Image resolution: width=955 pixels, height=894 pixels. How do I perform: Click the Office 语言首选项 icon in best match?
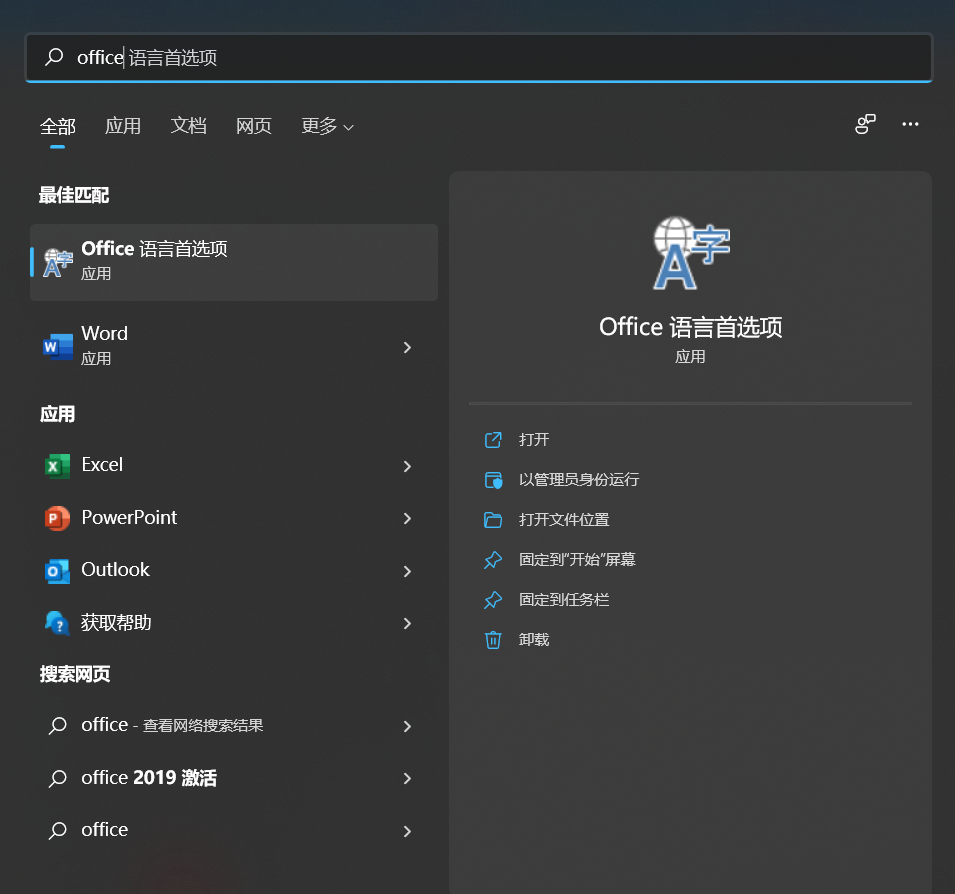pyautogui.click(x=58, y=262)
